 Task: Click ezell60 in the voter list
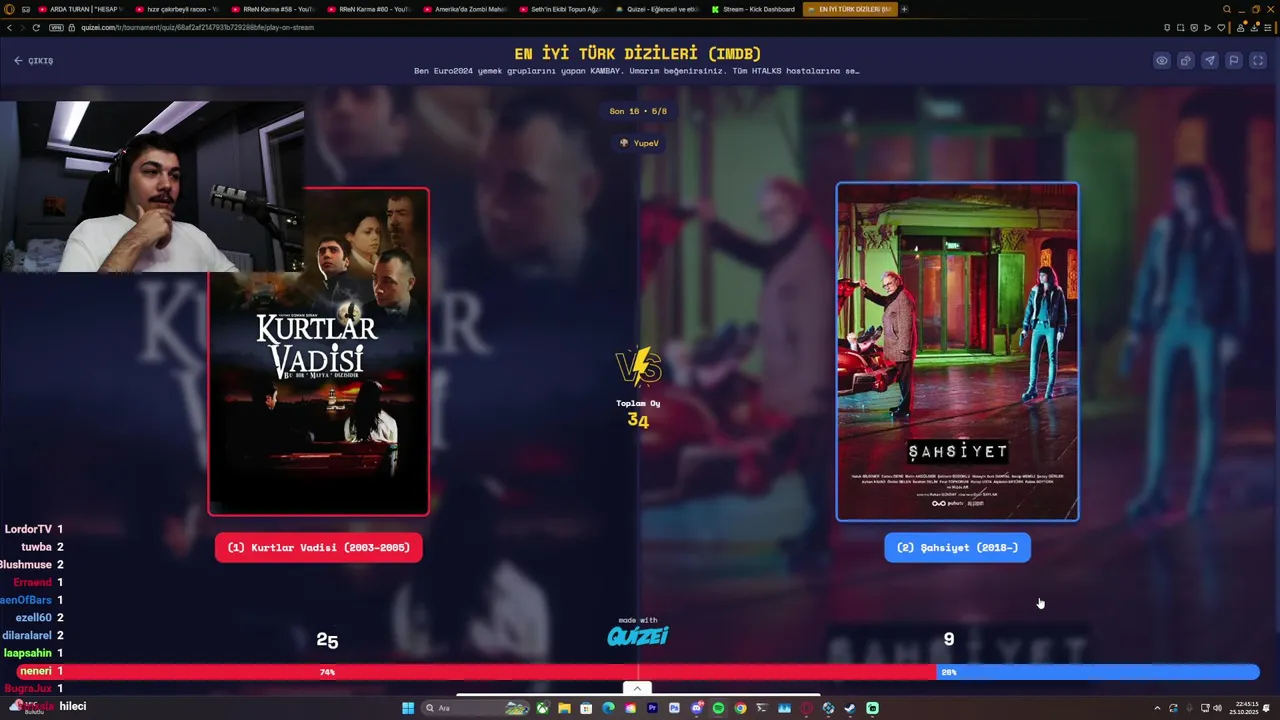[x=33, y=618]
